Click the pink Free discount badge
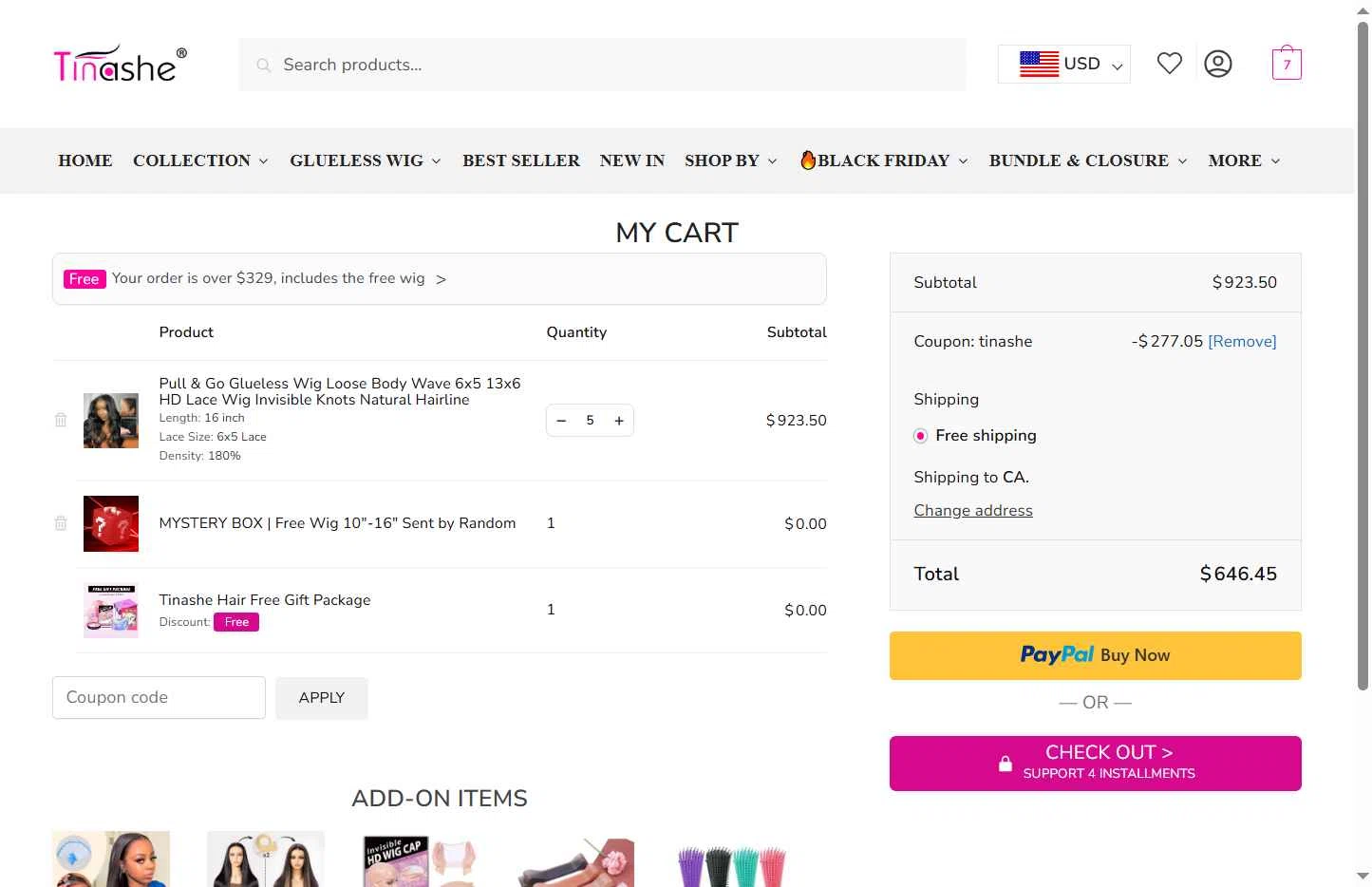 tap(236, 622)
